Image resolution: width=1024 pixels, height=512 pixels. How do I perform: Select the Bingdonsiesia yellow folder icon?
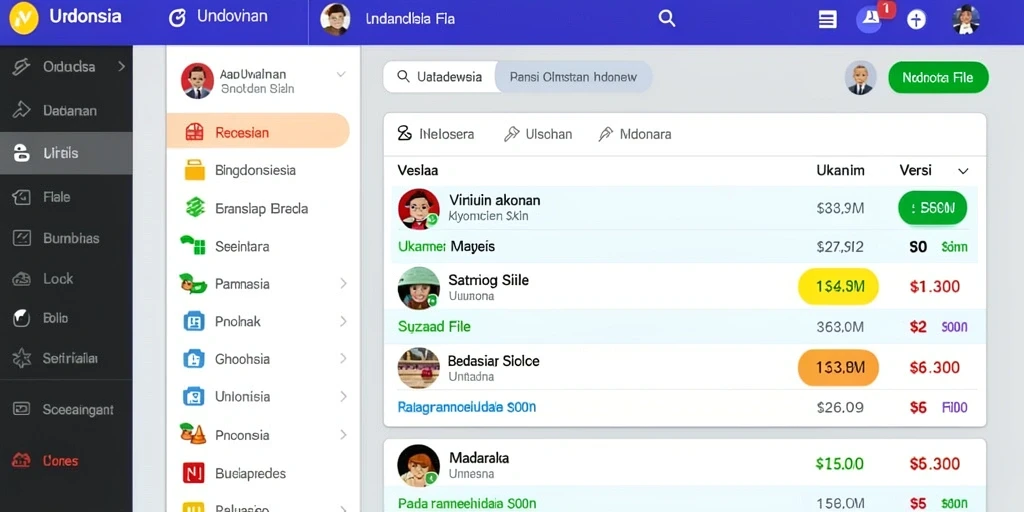coord(195,170)
